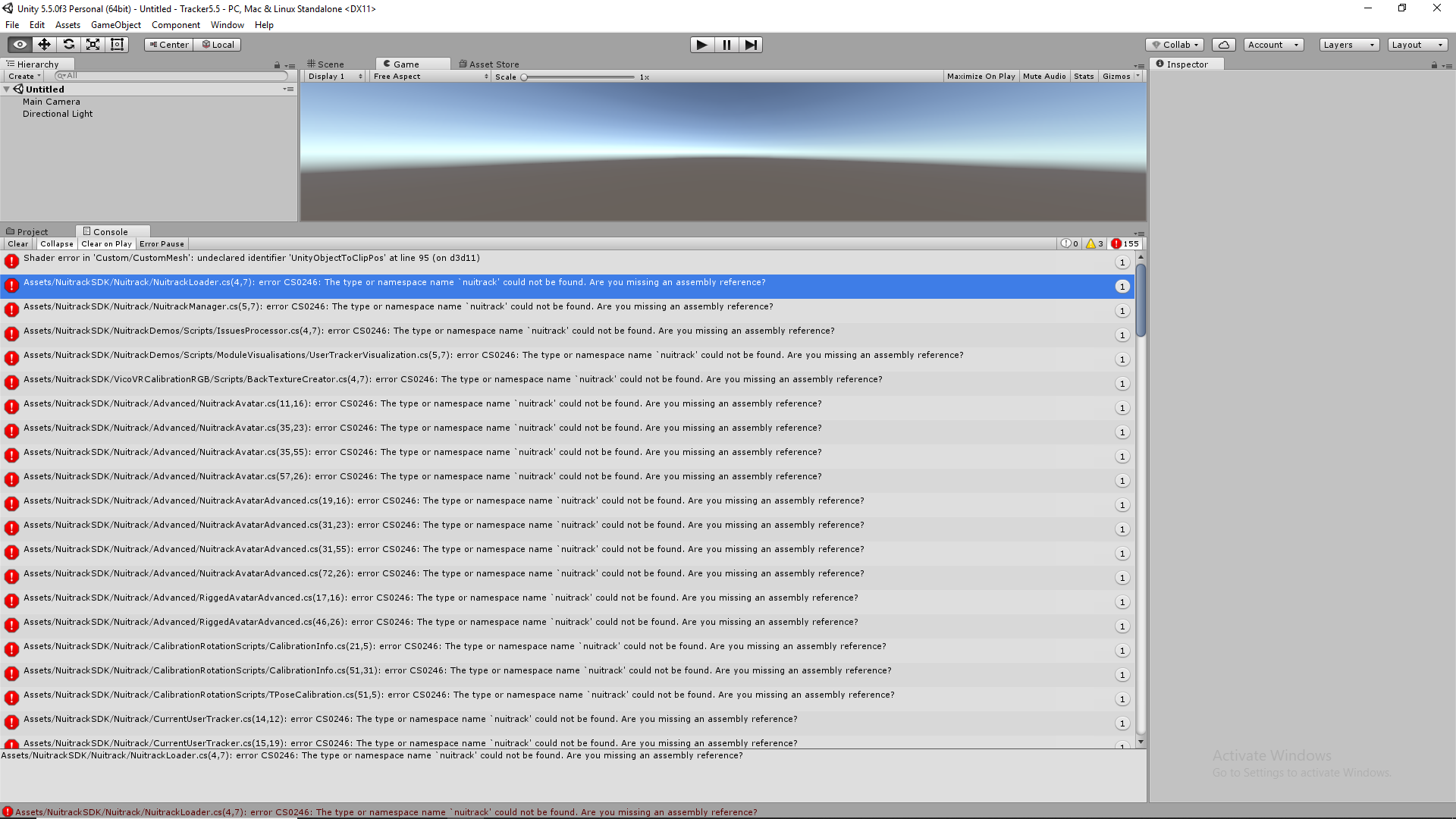
Task: Toggle Collapse errors in Console panel
Action: pos(56,243)
